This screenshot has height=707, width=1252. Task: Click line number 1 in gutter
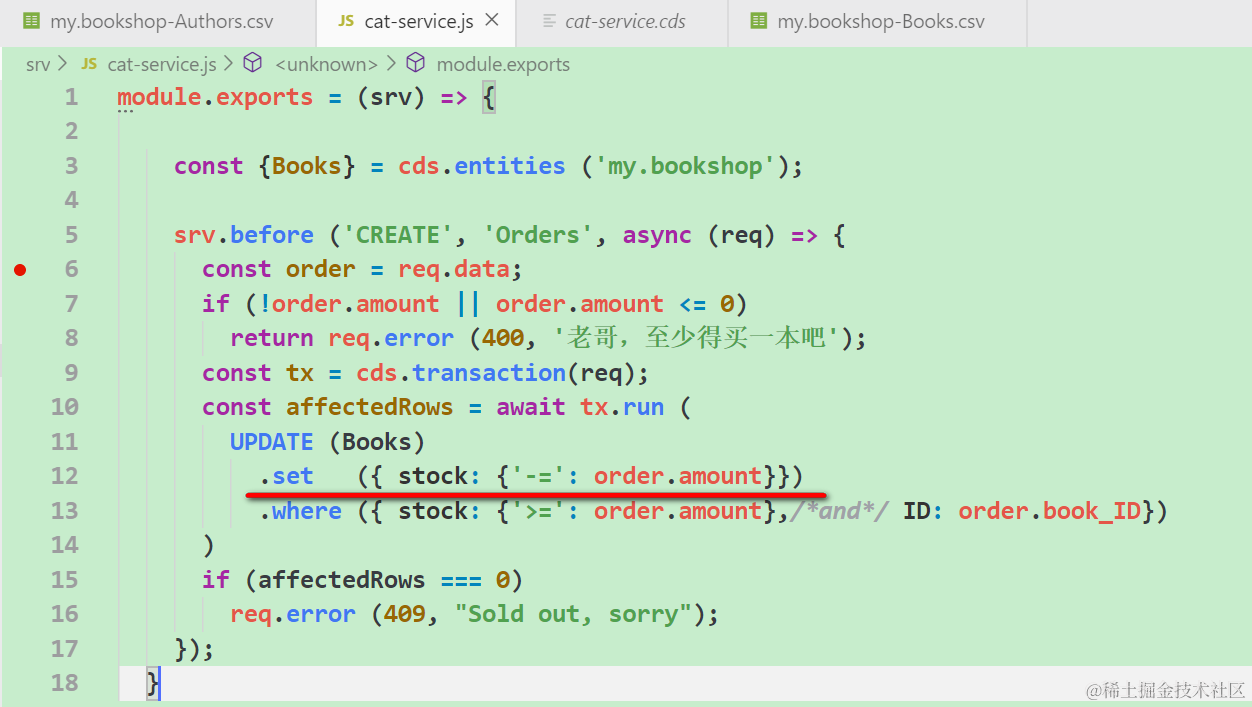click(71, 97)
